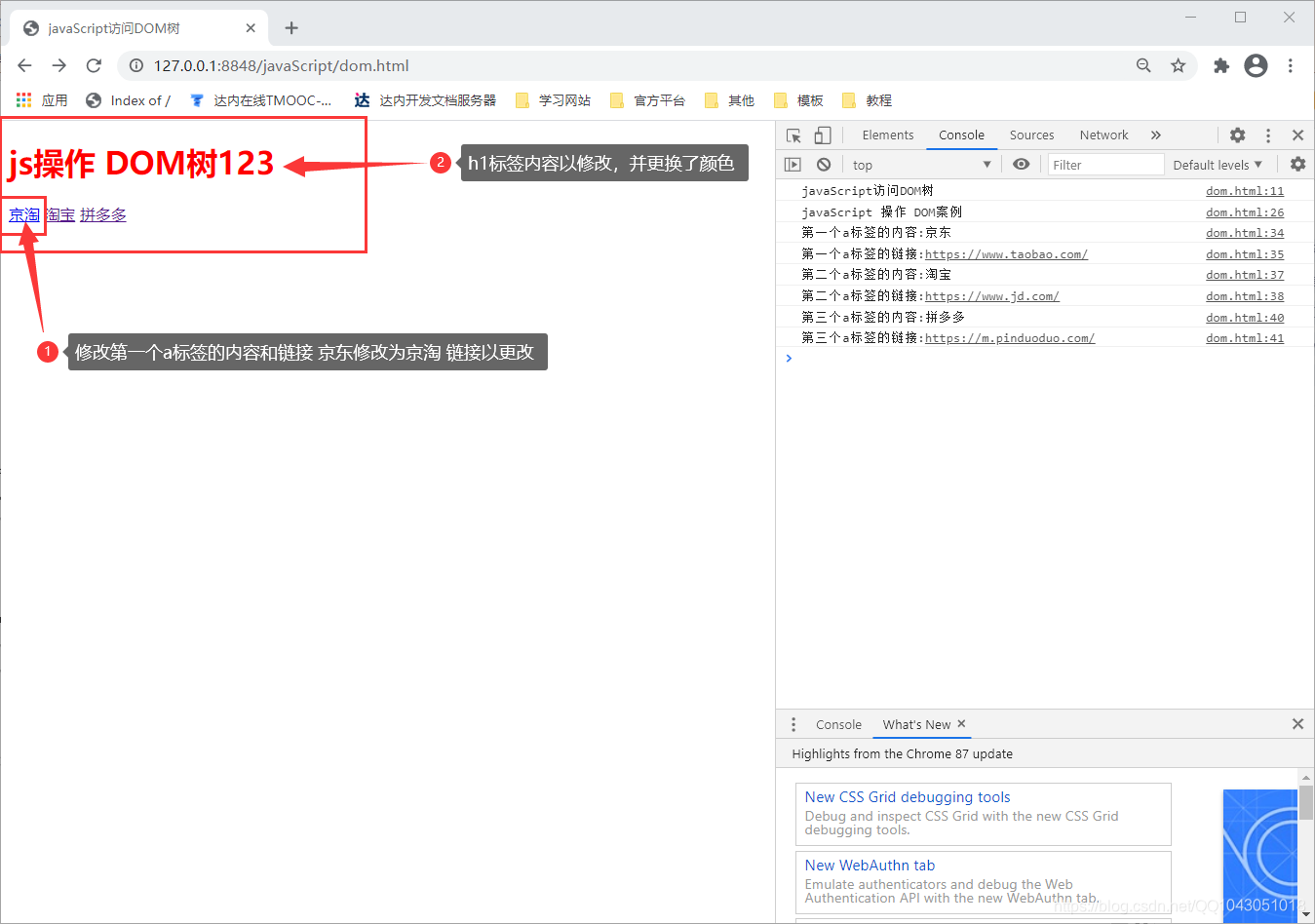Open the 教程 bookmark folder

[x=867, y=100]
